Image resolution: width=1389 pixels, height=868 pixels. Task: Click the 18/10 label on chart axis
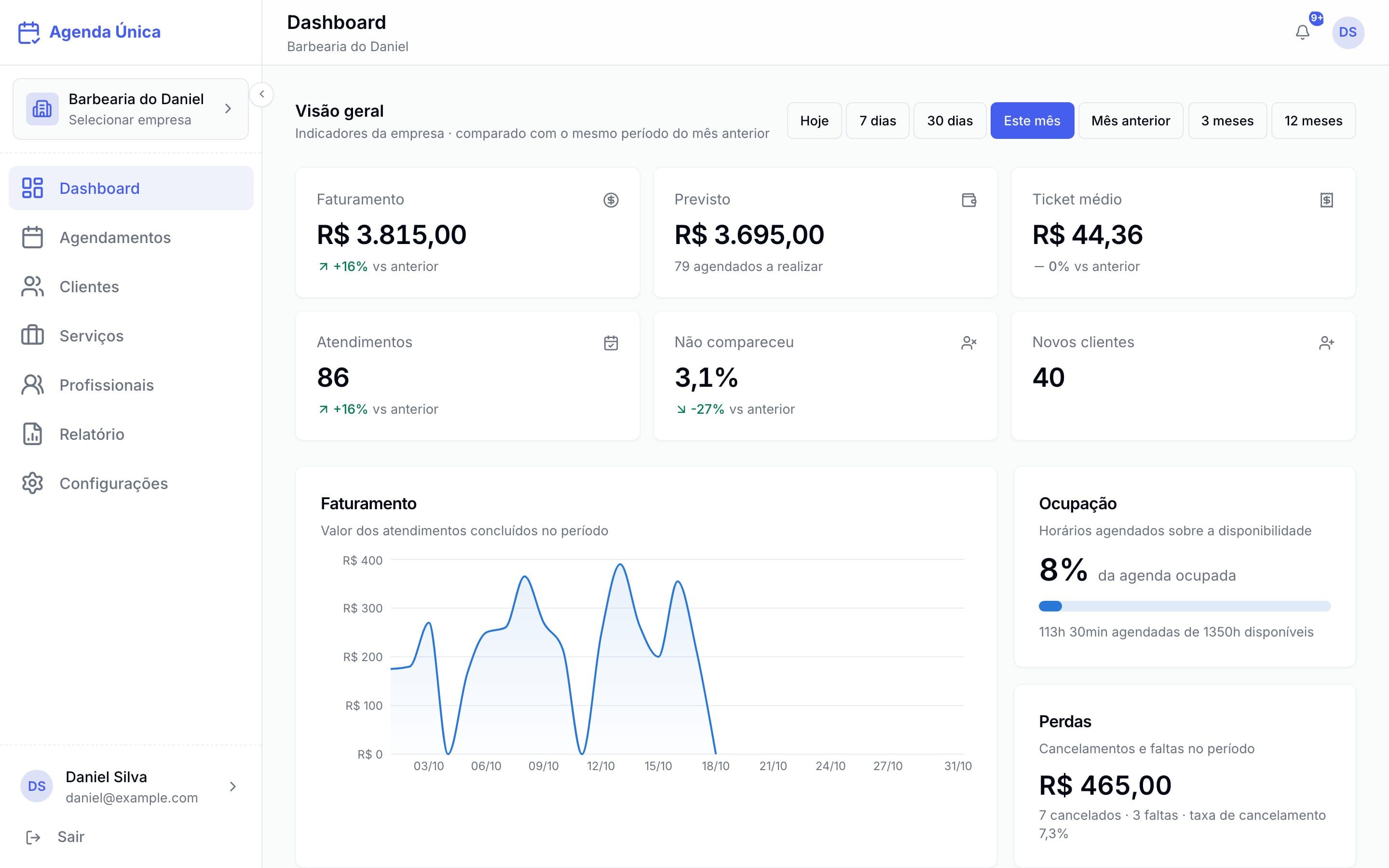tap(715, 766)
